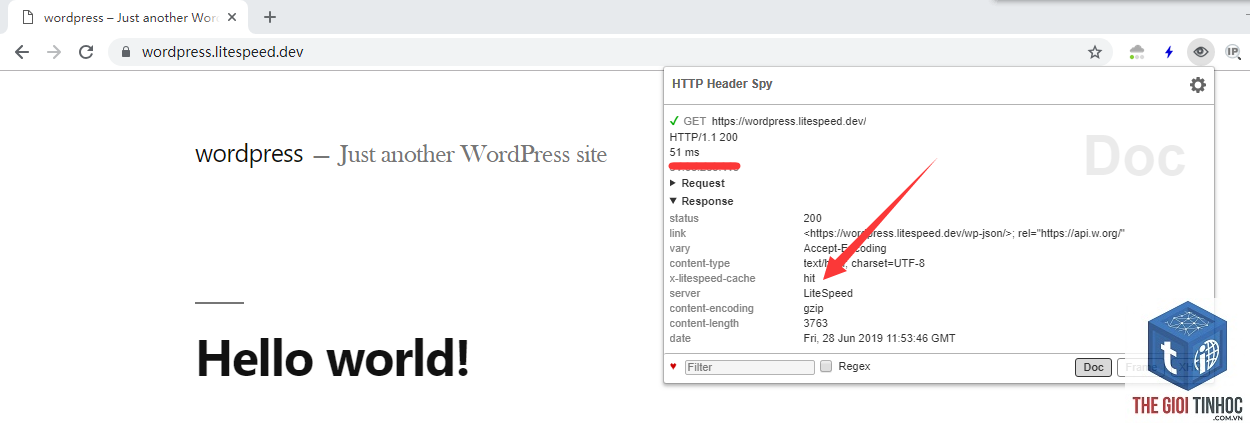This screenshot has height=423, width=1250.
Task: Toggle the HTTP Header Spy eye icon
Action: coord(1200,52)
